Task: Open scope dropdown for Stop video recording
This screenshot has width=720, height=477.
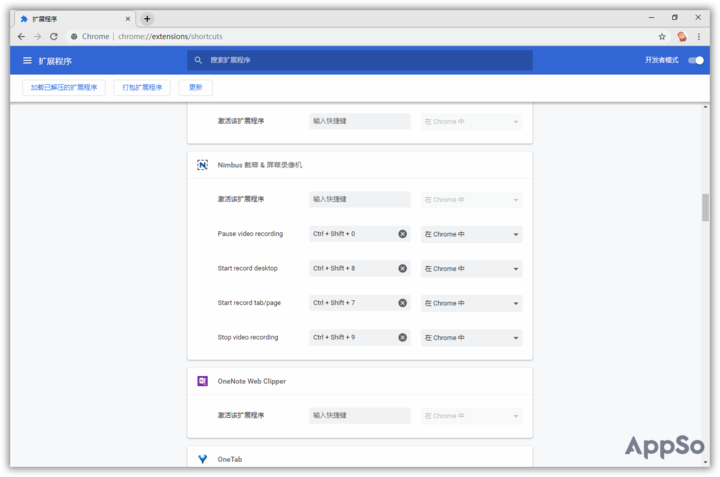Action: (x=472, y=337)
